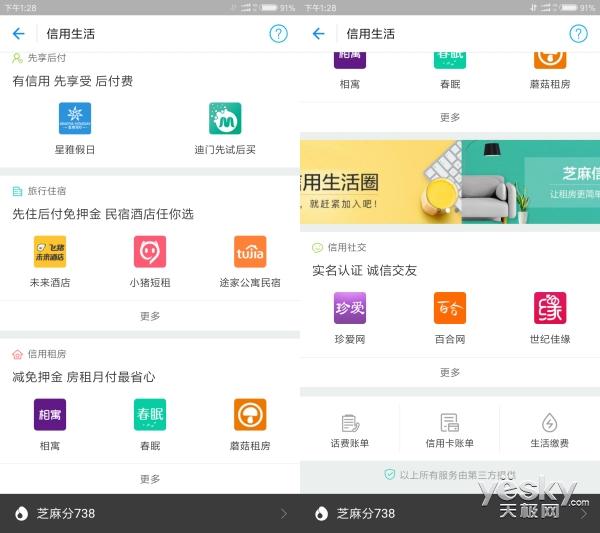
Task: Open 芝麻分738 bar on right screen
Action: [x=450, y=513]
